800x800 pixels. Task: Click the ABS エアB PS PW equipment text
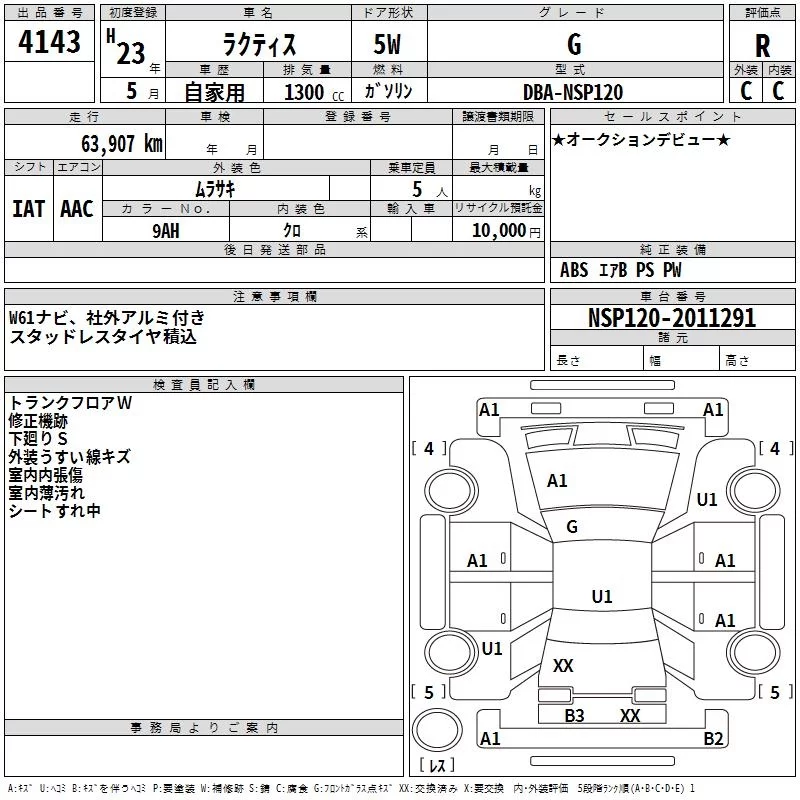click(x=620, y=269)
